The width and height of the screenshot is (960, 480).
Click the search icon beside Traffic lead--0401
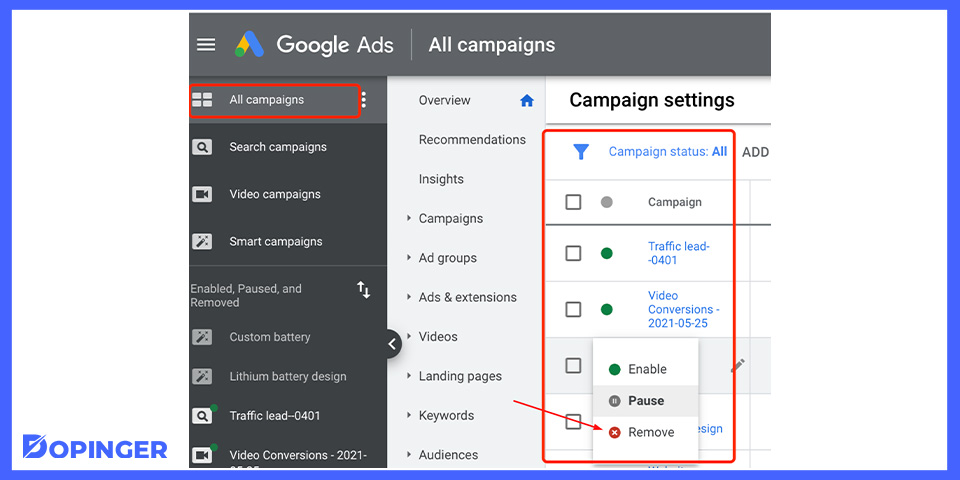point(202,416)
